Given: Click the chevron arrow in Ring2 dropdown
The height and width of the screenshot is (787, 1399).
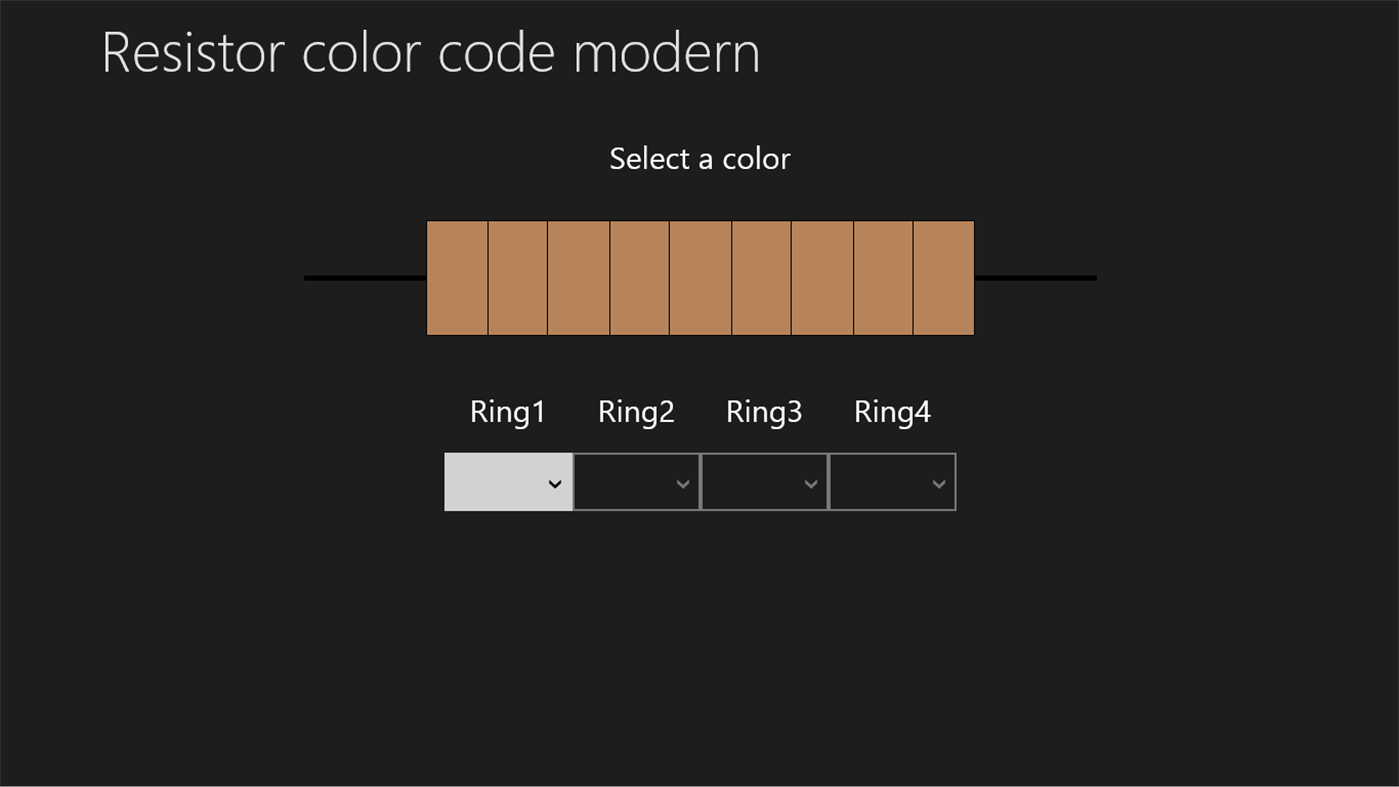Looking at the screenshot, I should click(x=683, y=484).
